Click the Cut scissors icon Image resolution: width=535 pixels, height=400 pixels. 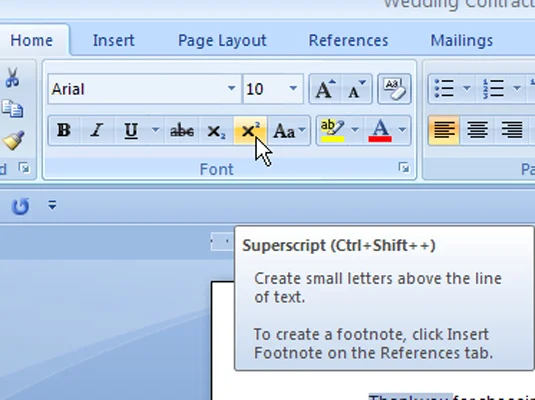[12, 77]
